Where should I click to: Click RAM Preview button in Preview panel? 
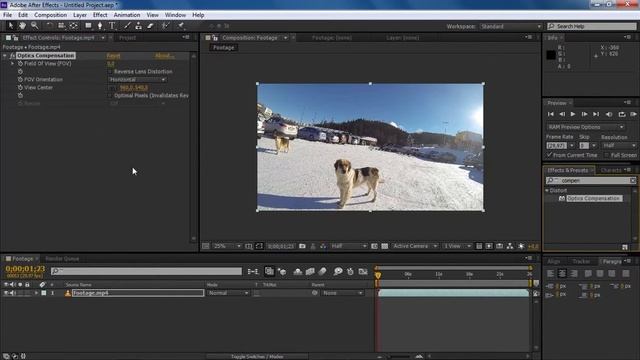pyautogui.click(x=633, y=114)
